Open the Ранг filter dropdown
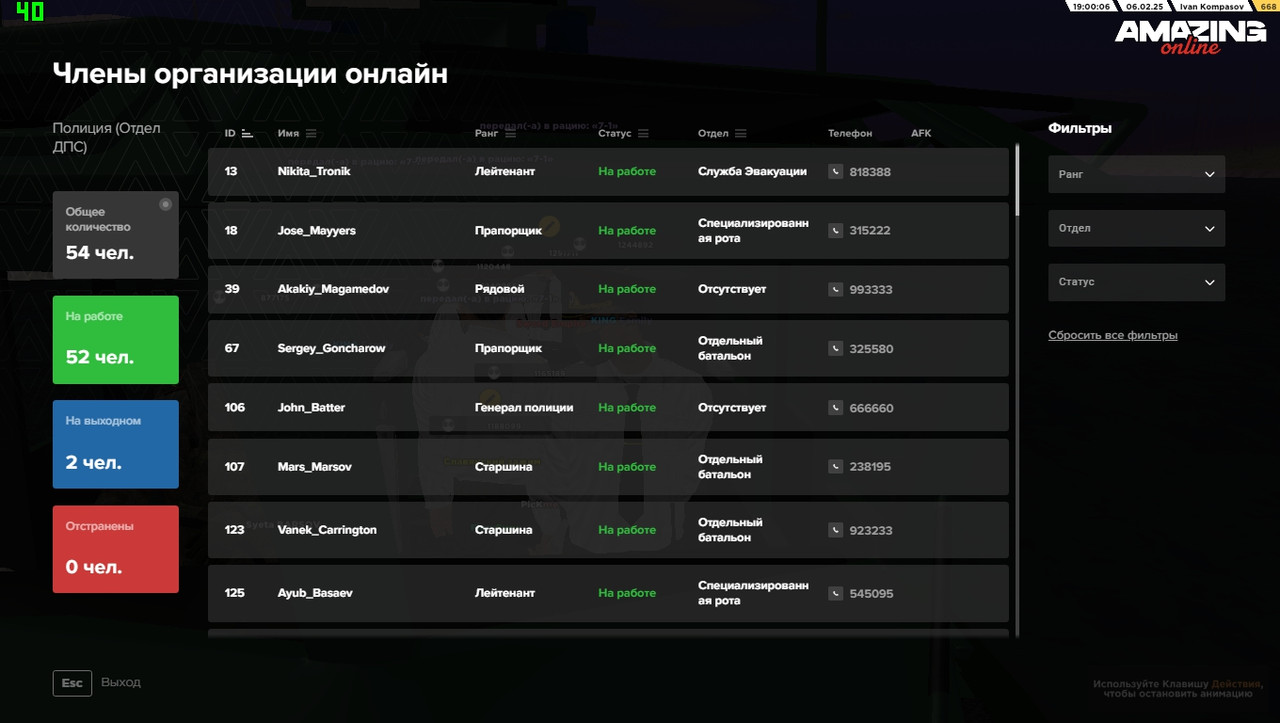This screenshot has width=1280, height=723. coord(1136,174)
